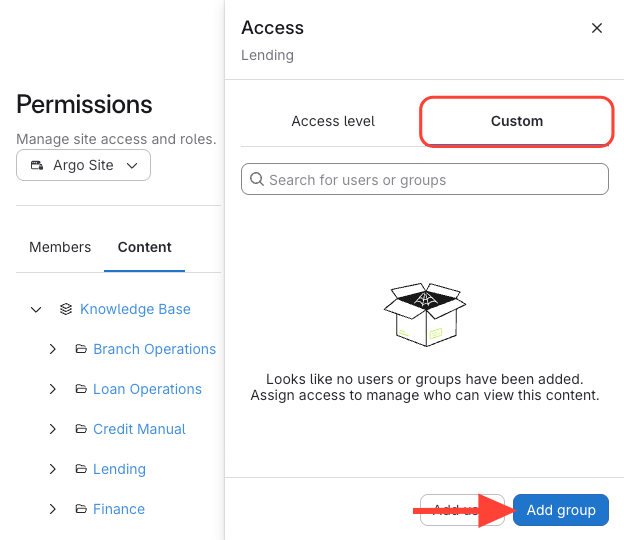Click the site icon beside Argo Site
Viewport: 624px width, 540px height.
pyautogui.click(x=38, y=165)
